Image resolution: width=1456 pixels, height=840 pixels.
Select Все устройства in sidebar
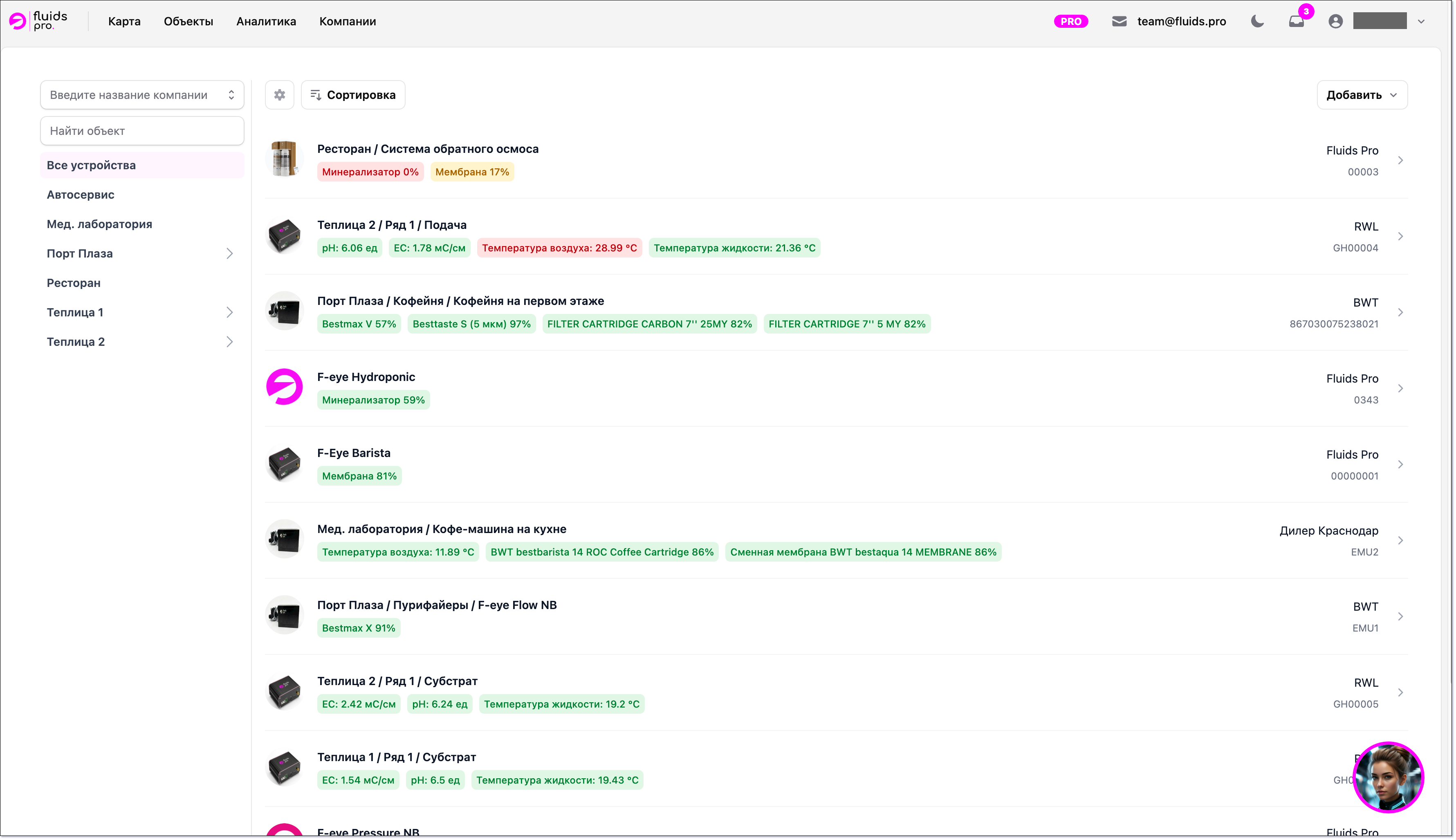pyautogui.click(x=142, y=165)
